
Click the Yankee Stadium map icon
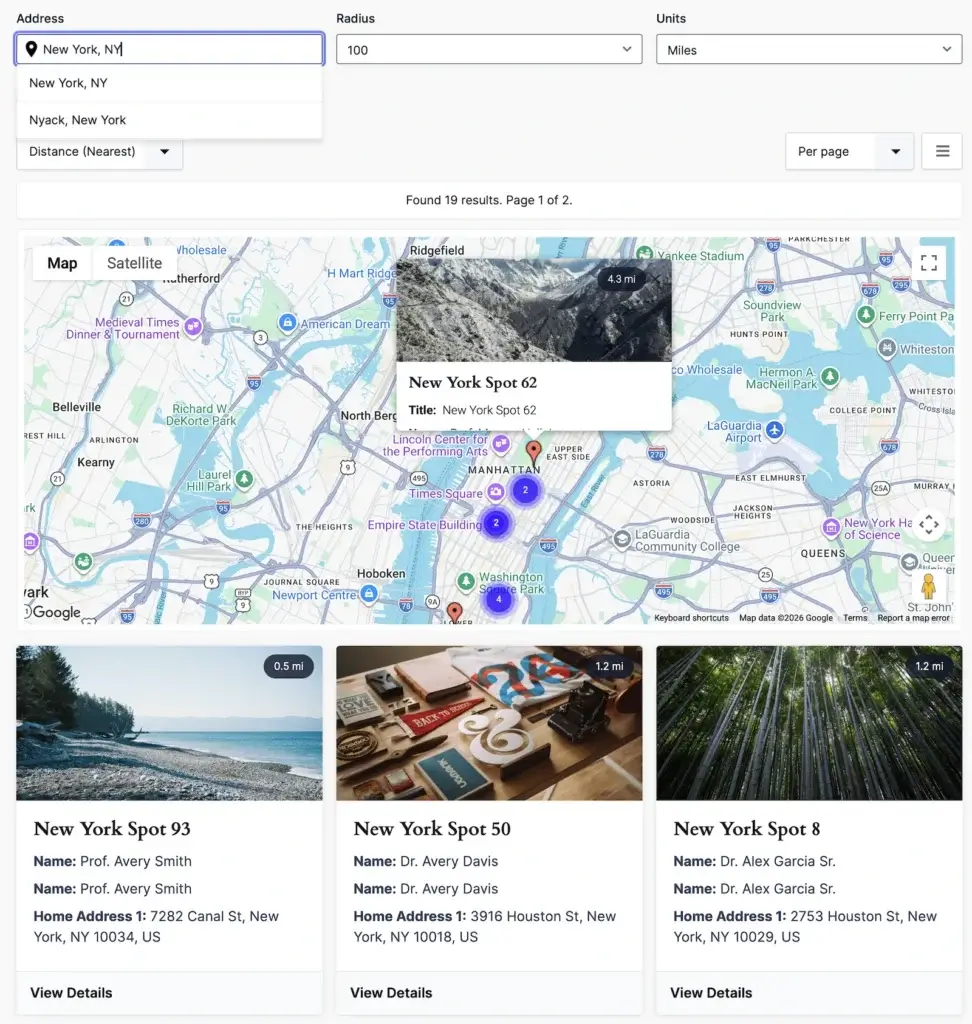pos(645,253)
